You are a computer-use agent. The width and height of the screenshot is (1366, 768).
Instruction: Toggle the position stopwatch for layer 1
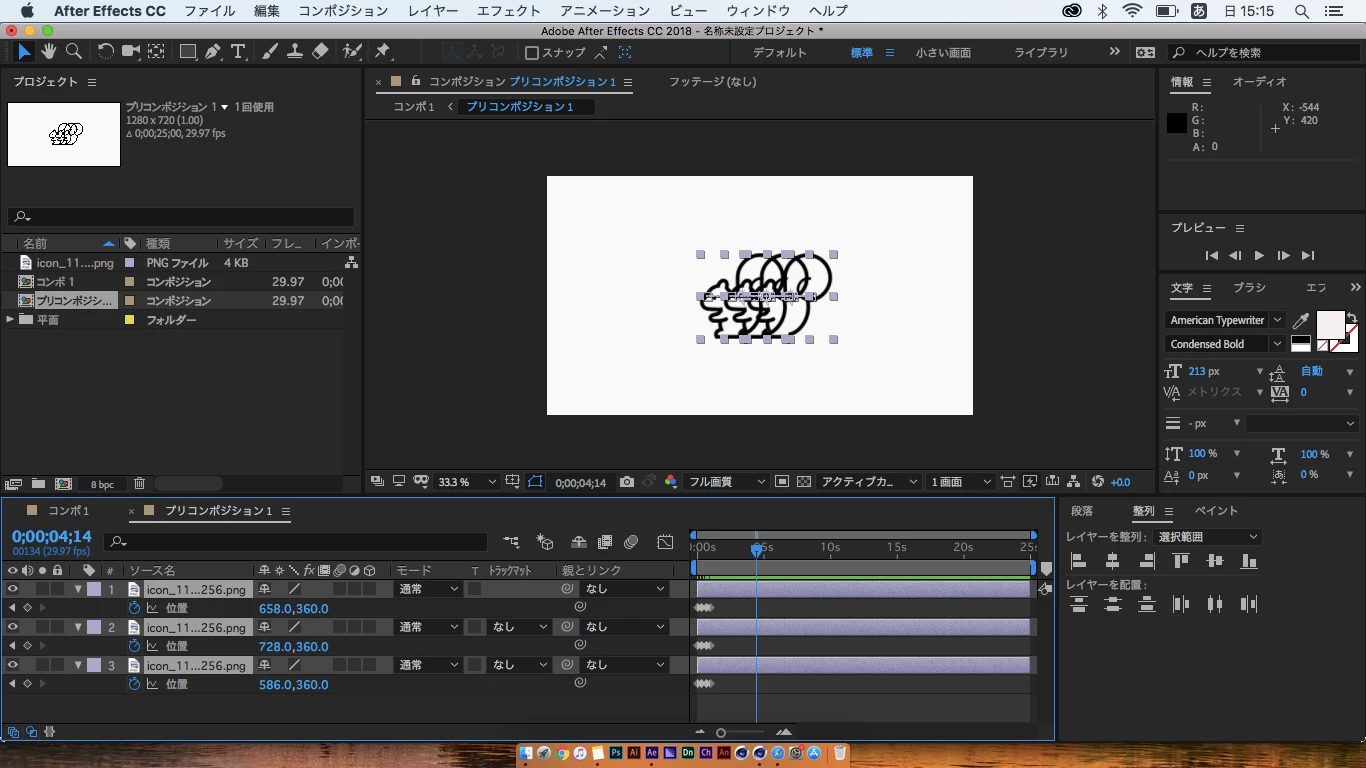coord(135,608)
